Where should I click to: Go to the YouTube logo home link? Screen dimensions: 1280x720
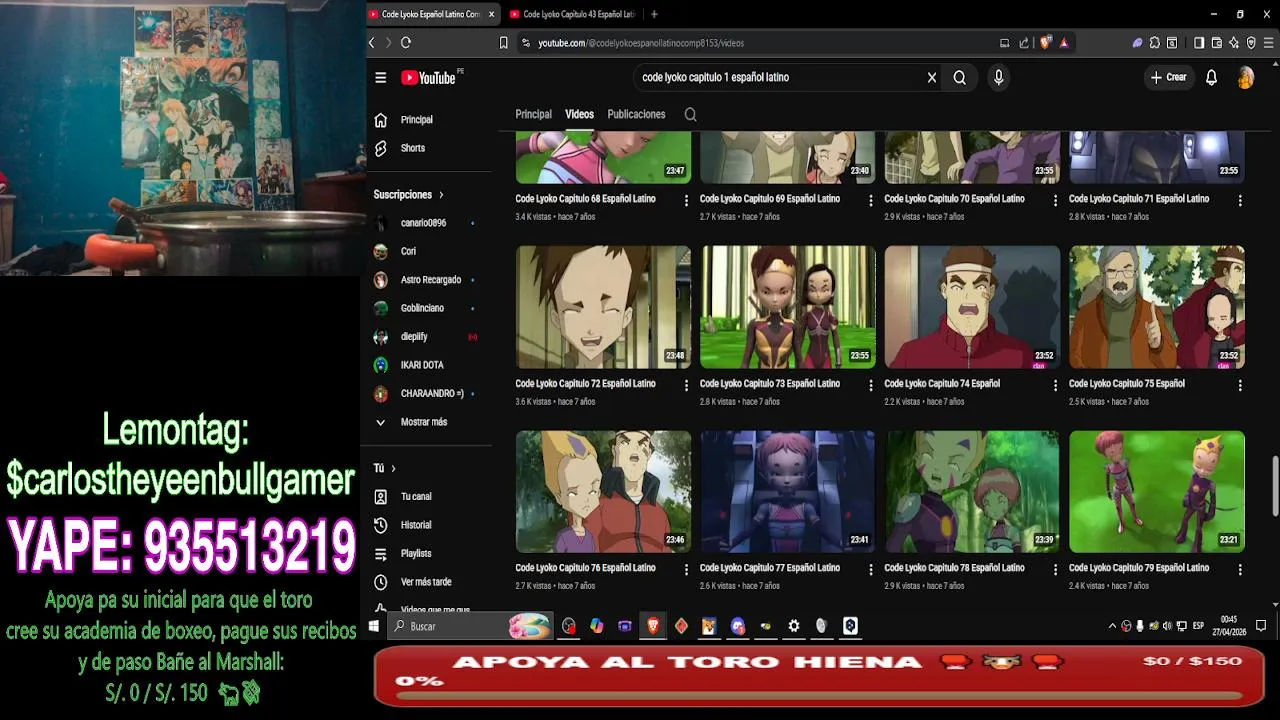(429, 78)
